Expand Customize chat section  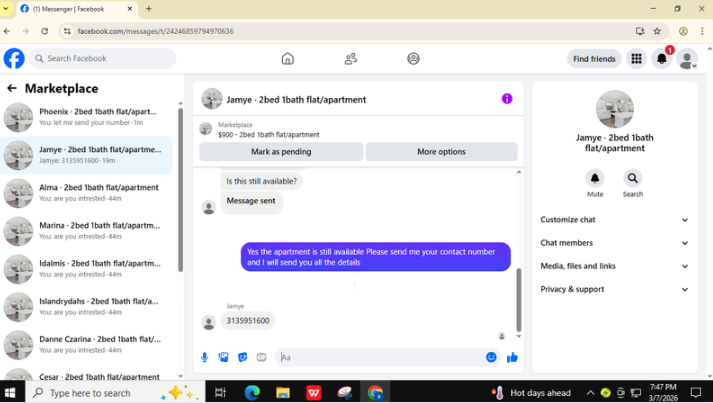(614, 220)
